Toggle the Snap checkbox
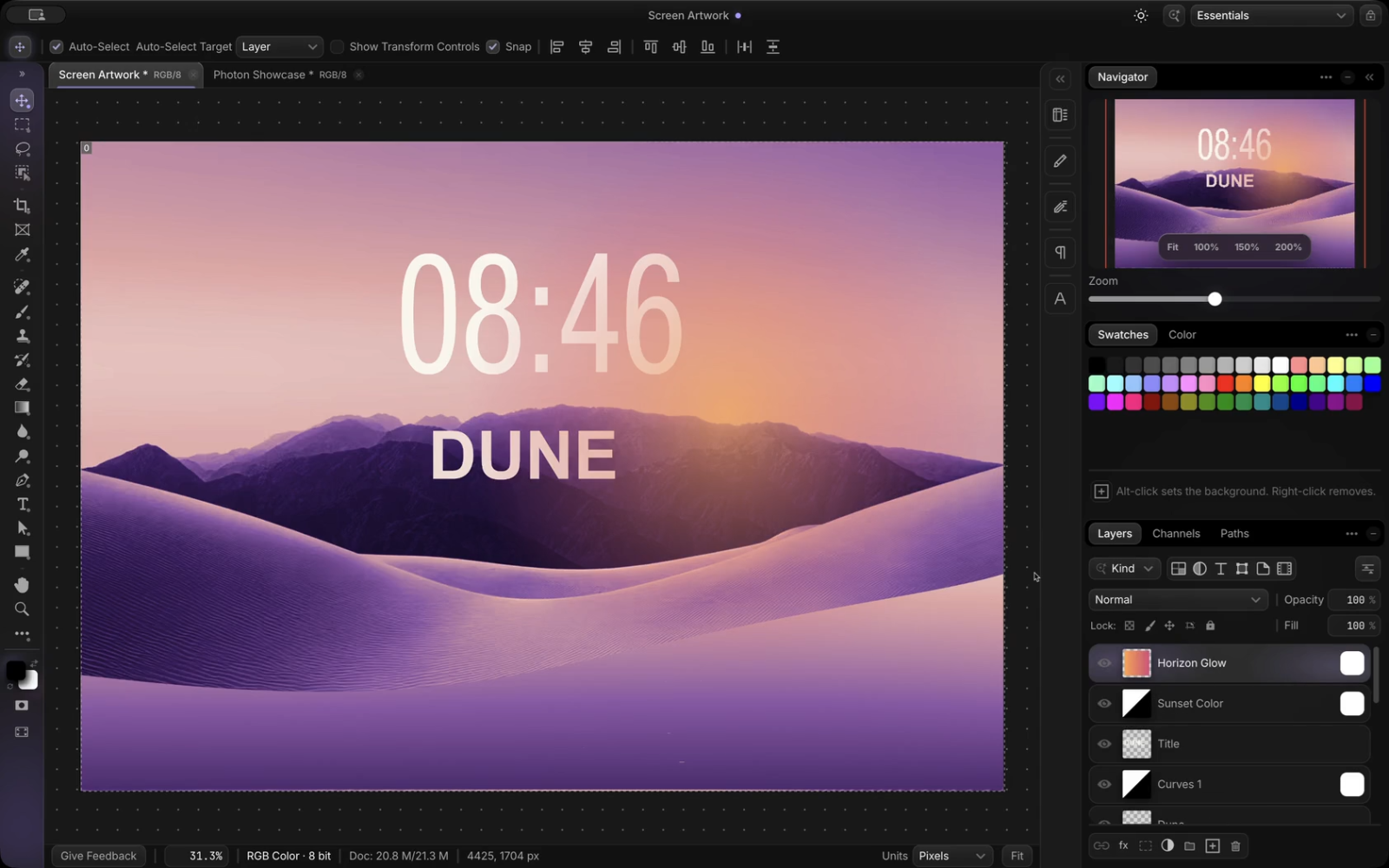The image size is (1389, 868). (x=492, y=47)
